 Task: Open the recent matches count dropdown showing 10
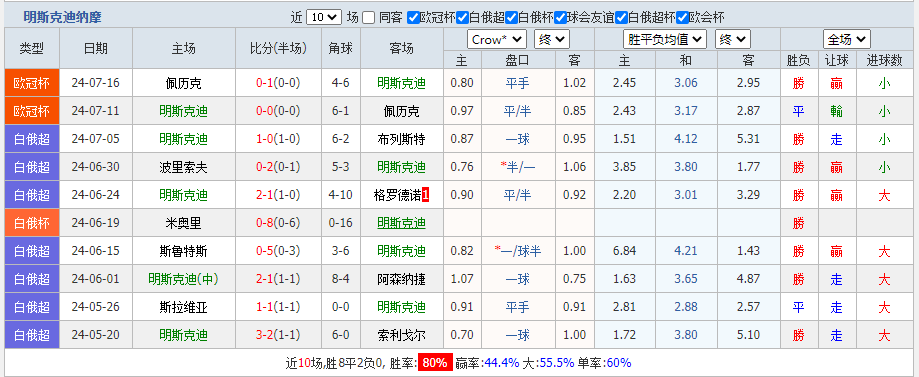(324, 18)
